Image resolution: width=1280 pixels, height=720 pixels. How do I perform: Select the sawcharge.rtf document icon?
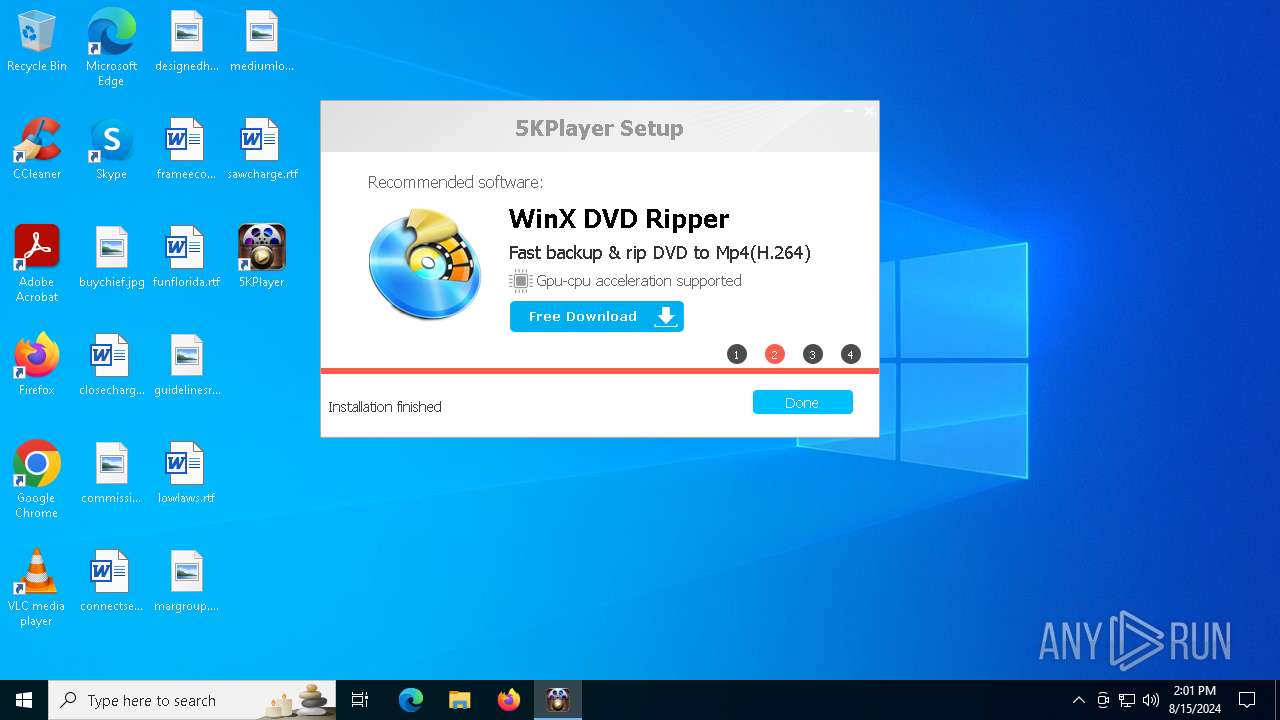(261, 148)
